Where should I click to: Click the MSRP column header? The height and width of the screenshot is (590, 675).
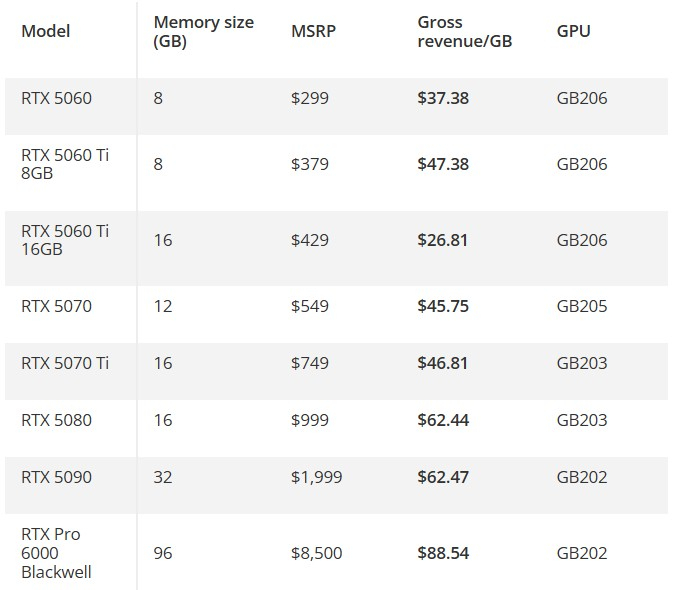[313, 31]
